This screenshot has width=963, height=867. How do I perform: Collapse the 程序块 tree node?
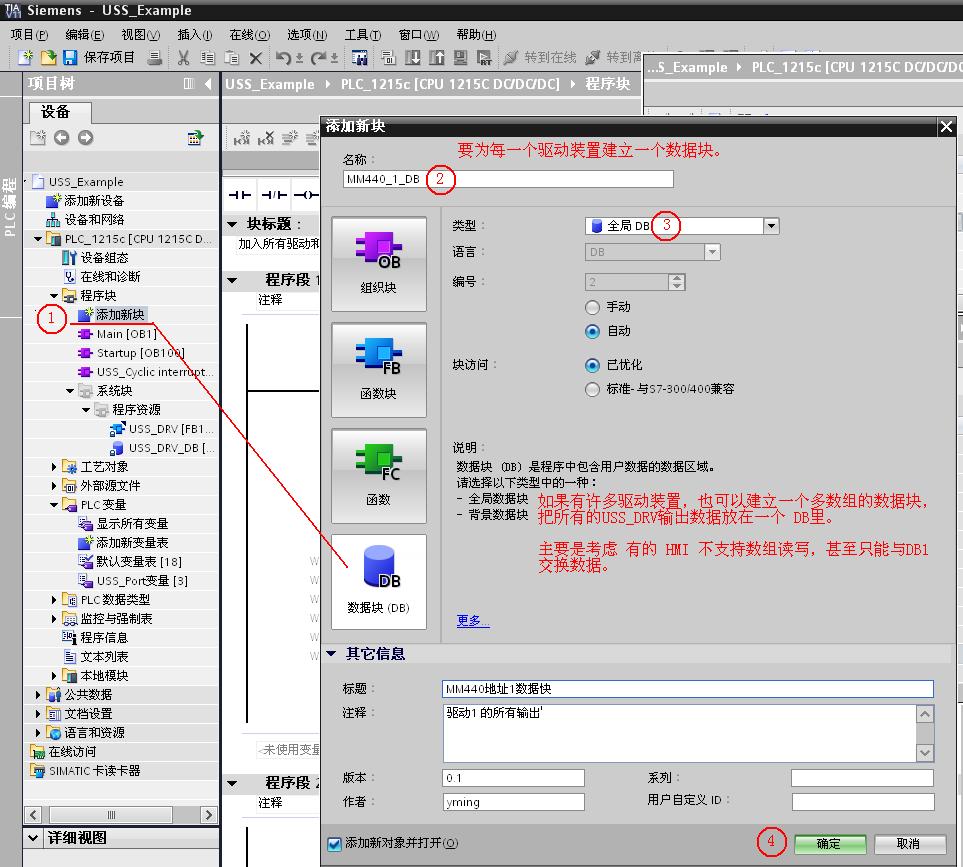tap(54, 296)
